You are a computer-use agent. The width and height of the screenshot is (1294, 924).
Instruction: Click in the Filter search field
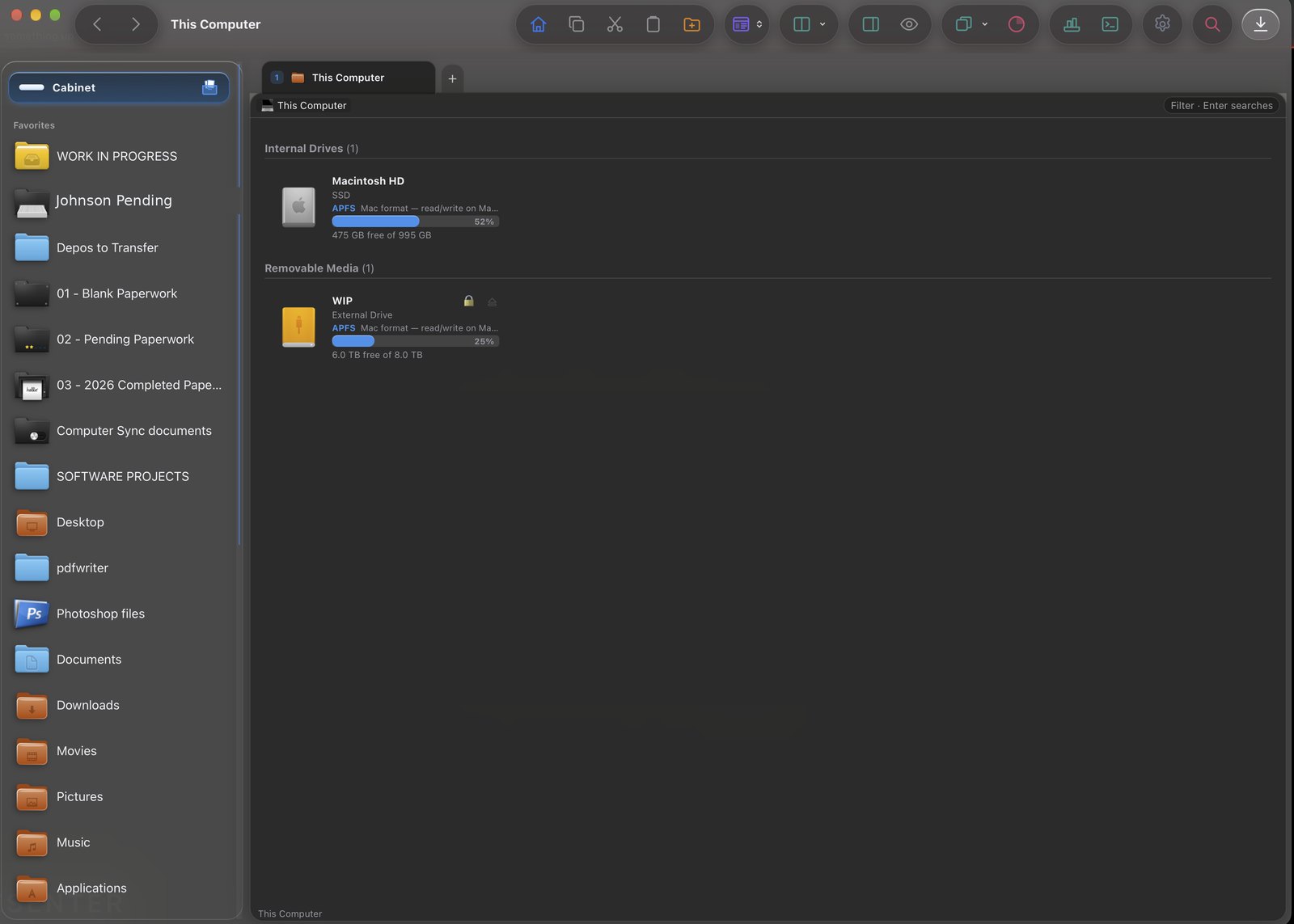1221,105
